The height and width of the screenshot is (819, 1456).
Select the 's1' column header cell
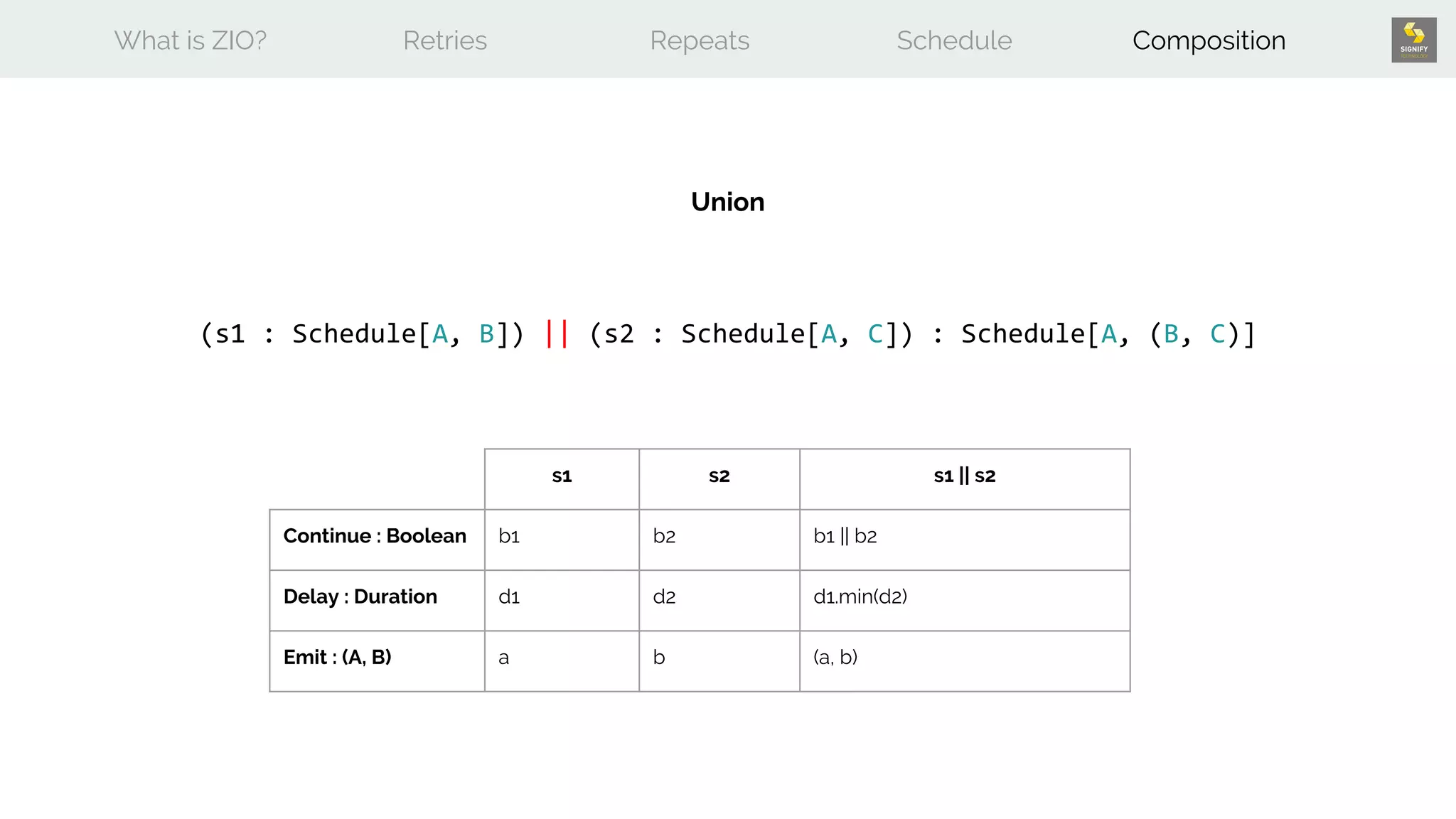562,479
